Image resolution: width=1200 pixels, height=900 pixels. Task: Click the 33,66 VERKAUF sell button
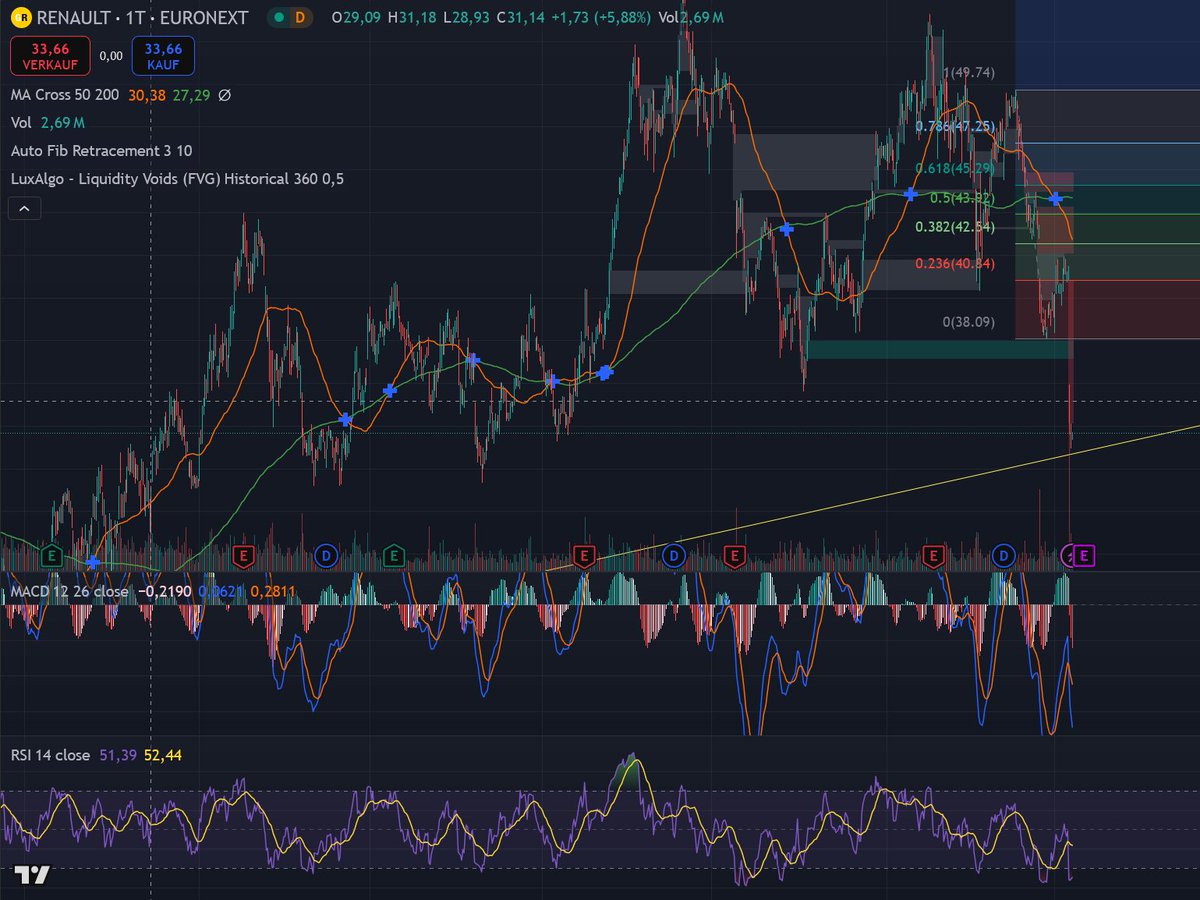(x=50, y=55)
